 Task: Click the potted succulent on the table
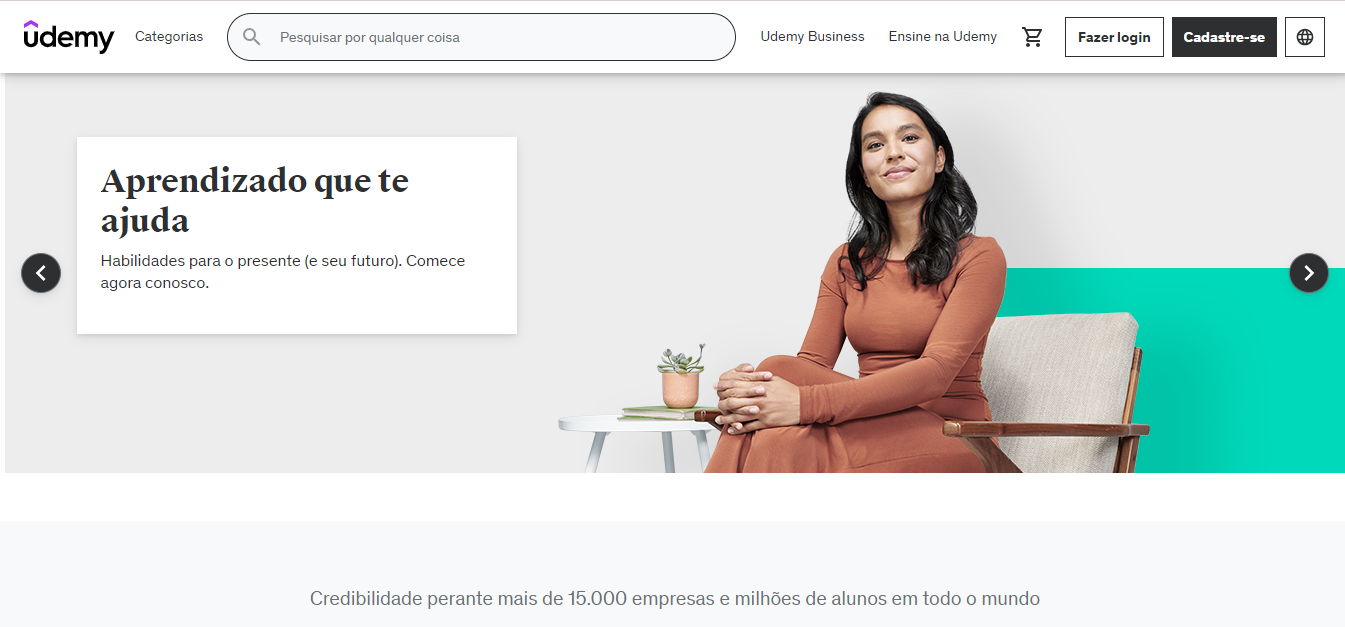(681, 376)
